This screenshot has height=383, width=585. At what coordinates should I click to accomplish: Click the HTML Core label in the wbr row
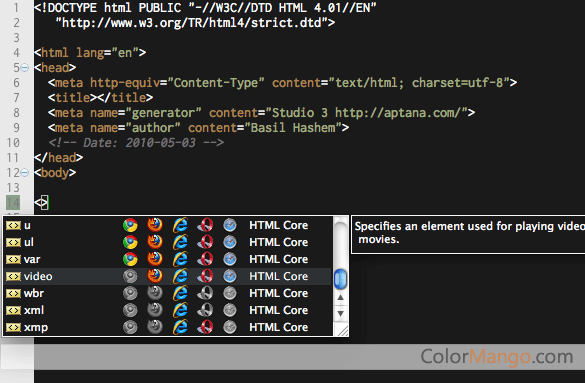coord(279,293)
